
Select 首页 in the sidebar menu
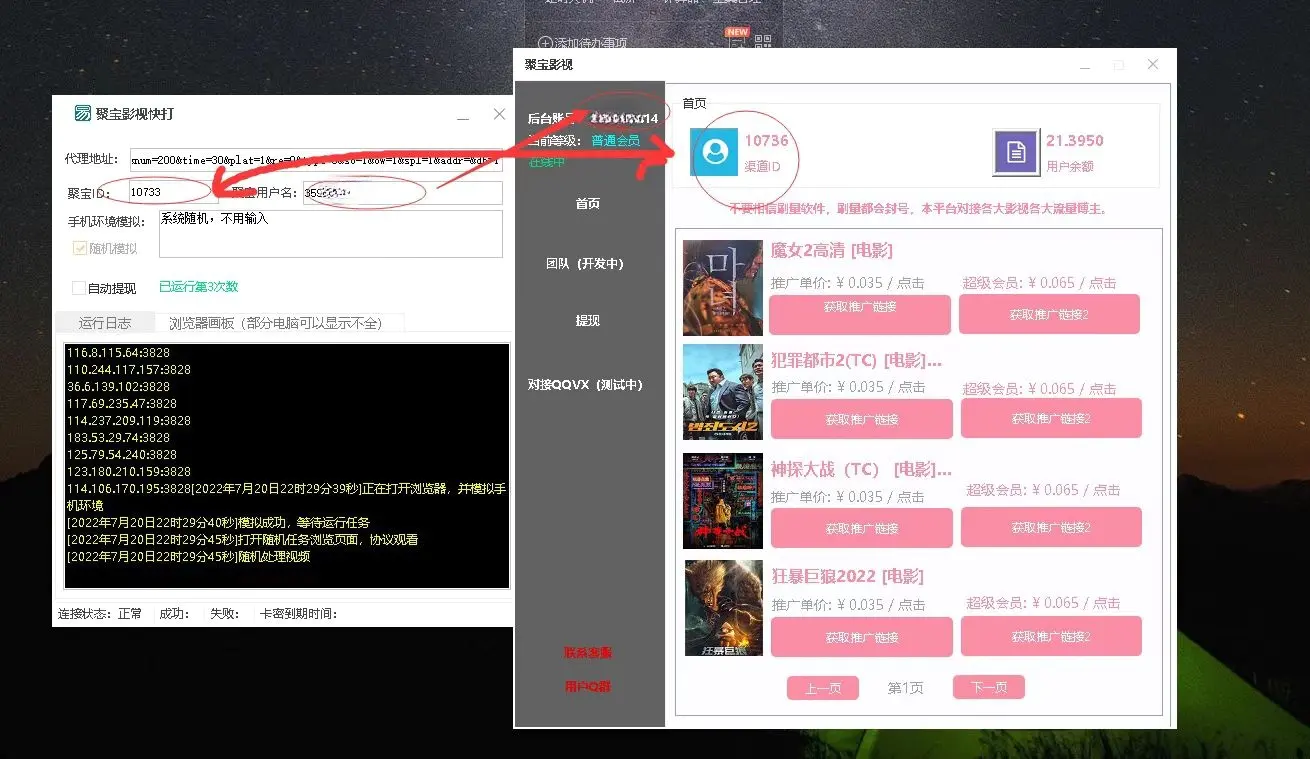pos(588,203)
